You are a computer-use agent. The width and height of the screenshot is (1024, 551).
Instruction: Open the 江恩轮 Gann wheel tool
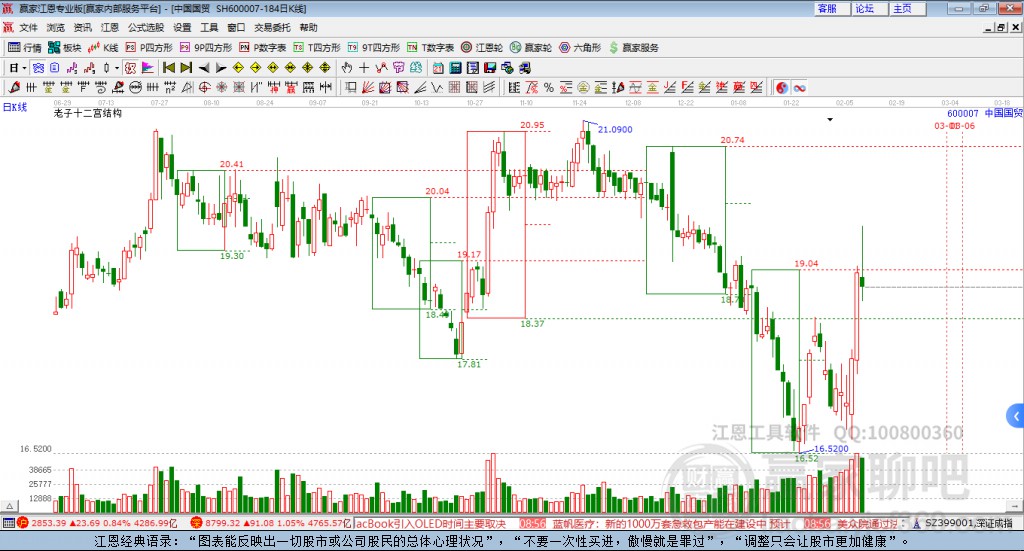pos(482,48)
